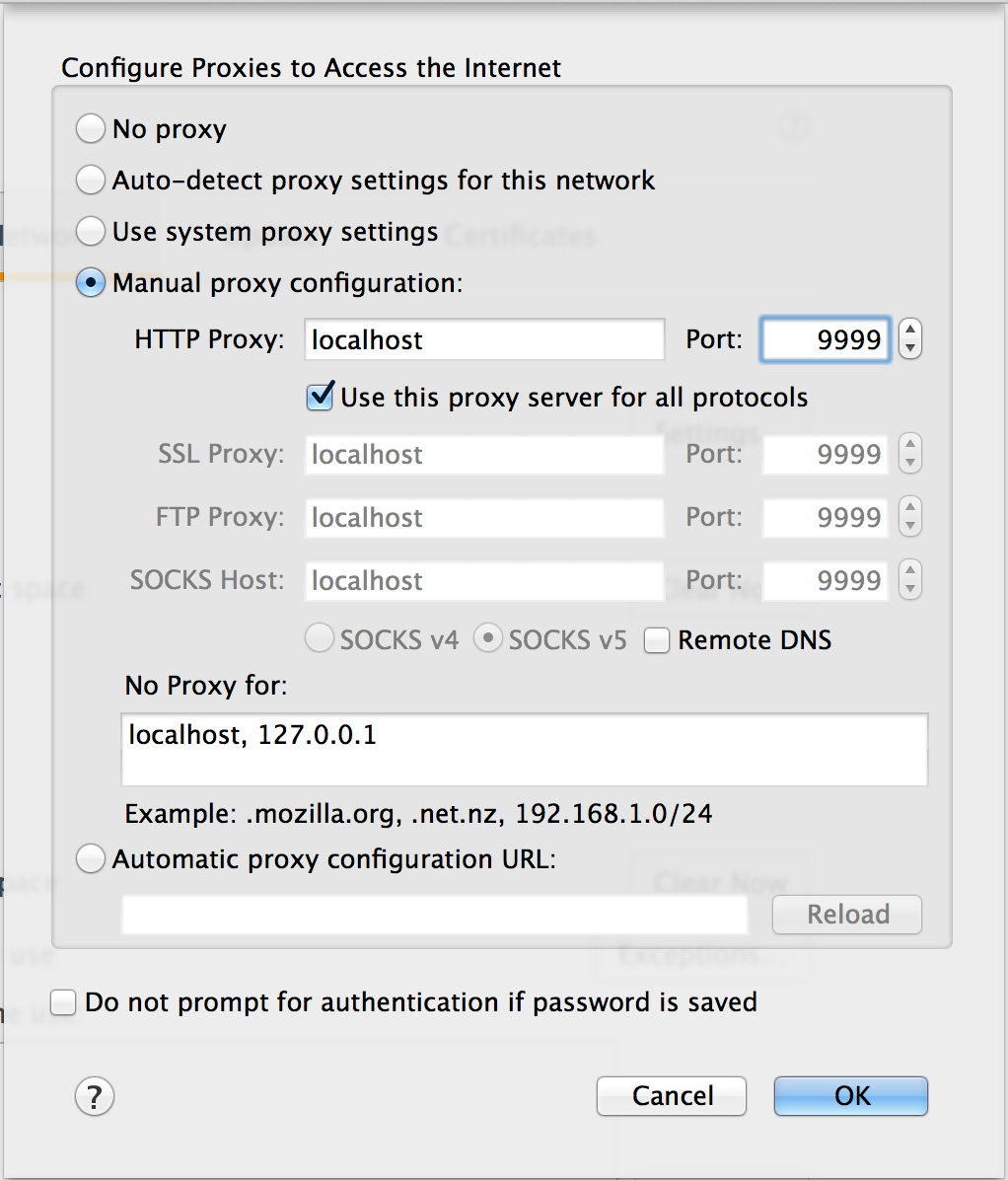Click the help question mark icon

click(x=94, y=1096)
